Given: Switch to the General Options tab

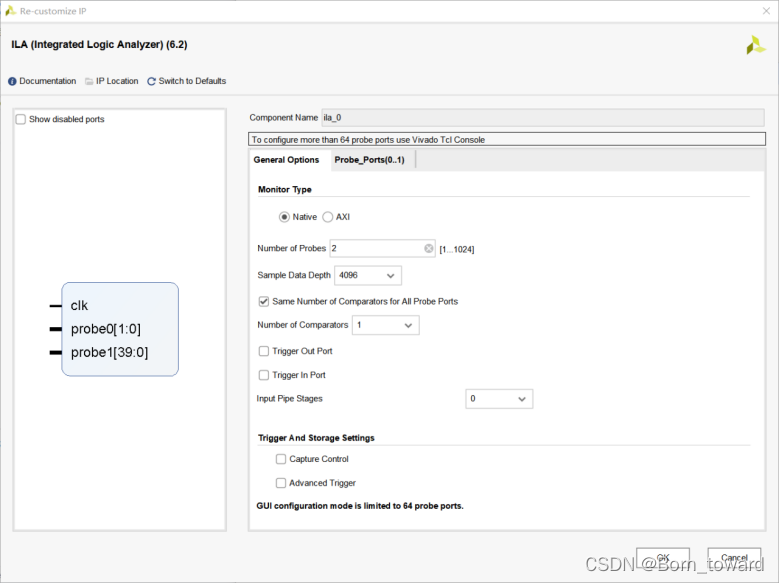Looking at the screenshot, I should point(286,160).
